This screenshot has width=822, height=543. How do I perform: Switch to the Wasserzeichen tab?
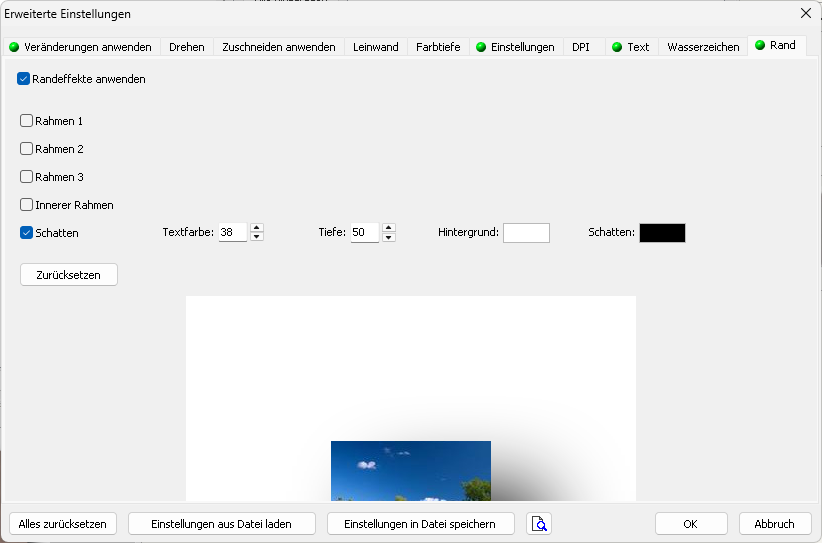[x=703, y=47]
